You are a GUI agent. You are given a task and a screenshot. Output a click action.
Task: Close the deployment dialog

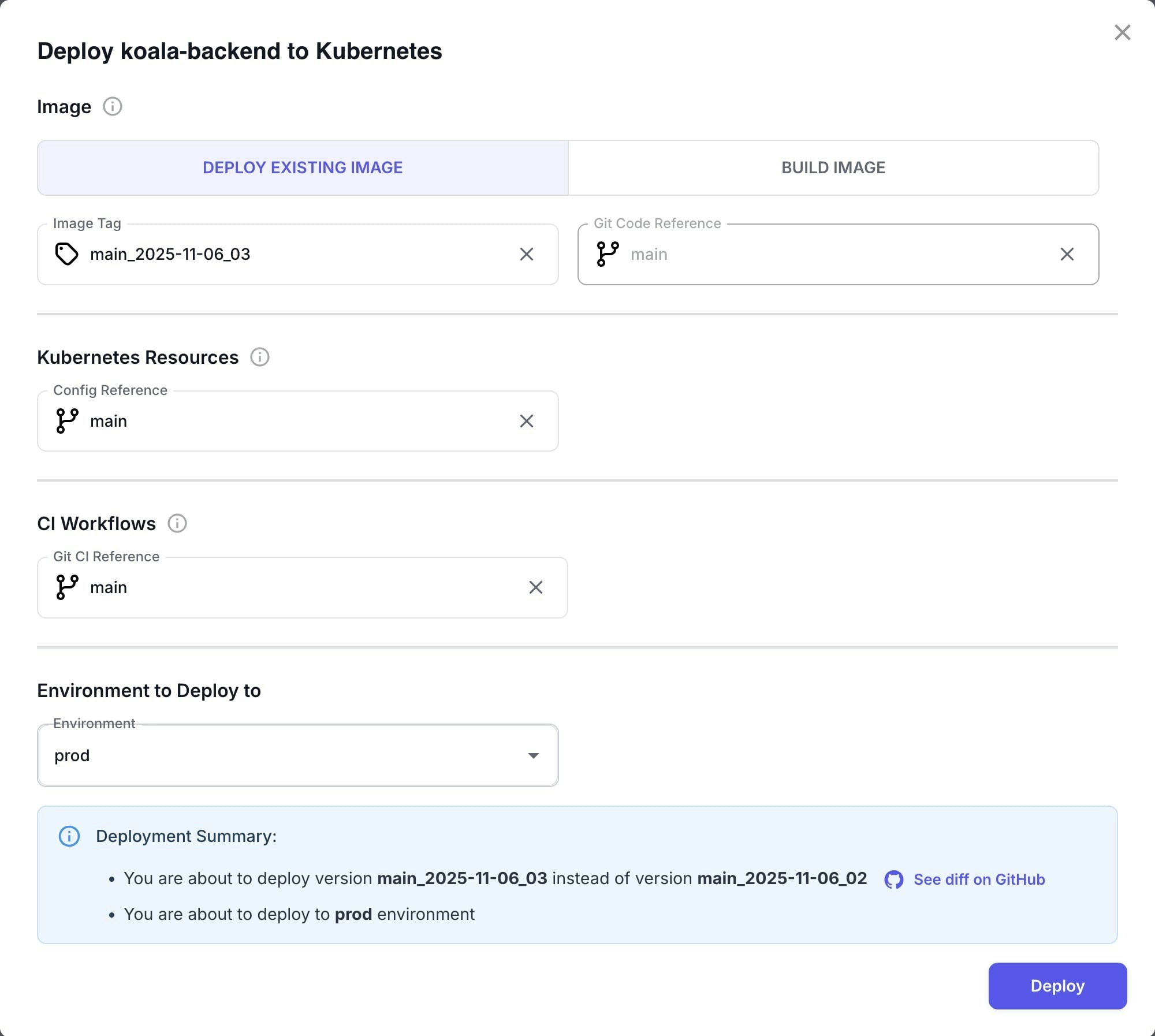click(x=1122, y=32)
